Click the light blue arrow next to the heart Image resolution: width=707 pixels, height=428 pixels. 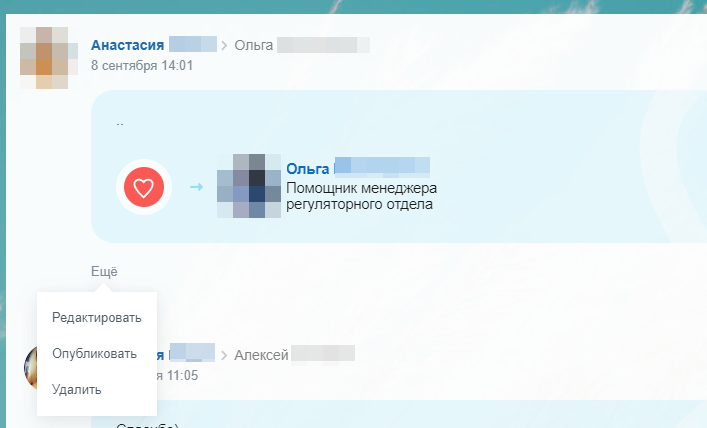[x=196, y=187]
